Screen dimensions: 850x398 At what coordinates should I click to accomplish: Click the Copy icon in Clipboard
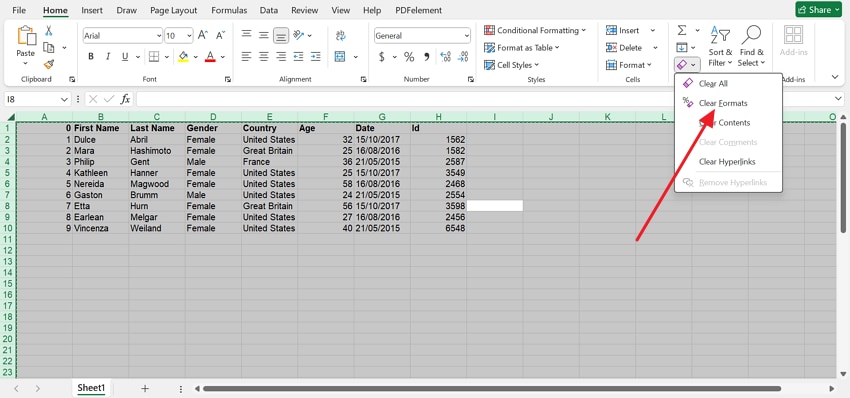pos(49,48)
